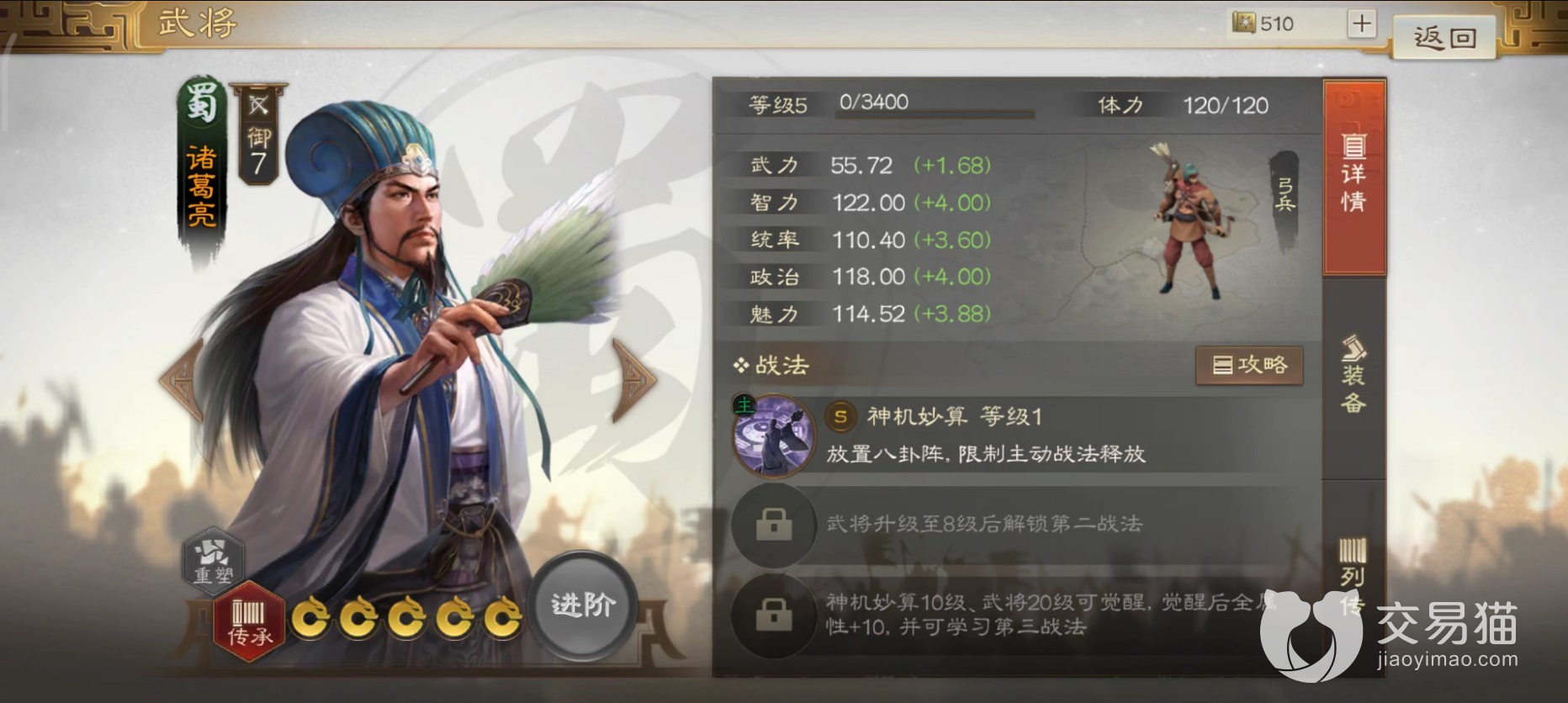Click the level experience progress bar
Image resolution: width=1568 pixels, height=703 pixels.
[x=935, y=114]
